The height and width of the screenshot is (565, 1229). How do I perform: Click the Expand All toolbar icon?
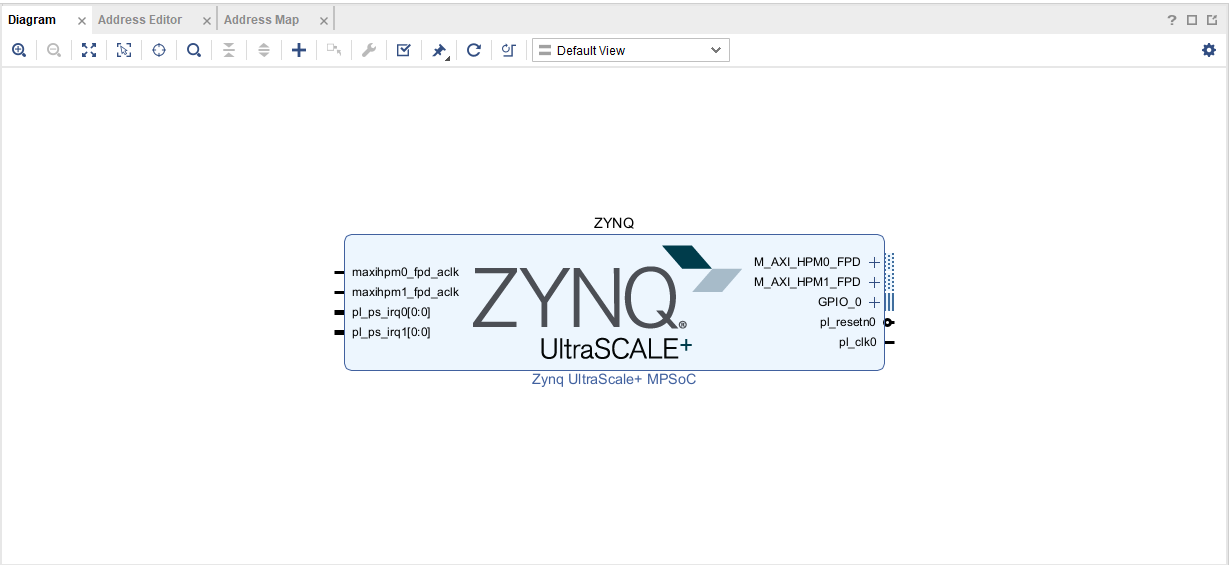point(264,50)
